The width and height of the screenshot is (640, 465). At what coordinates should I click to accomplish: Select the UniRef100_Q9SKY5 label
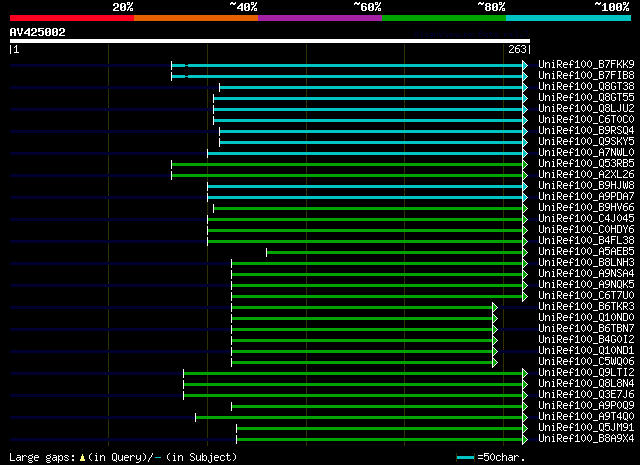586,142
